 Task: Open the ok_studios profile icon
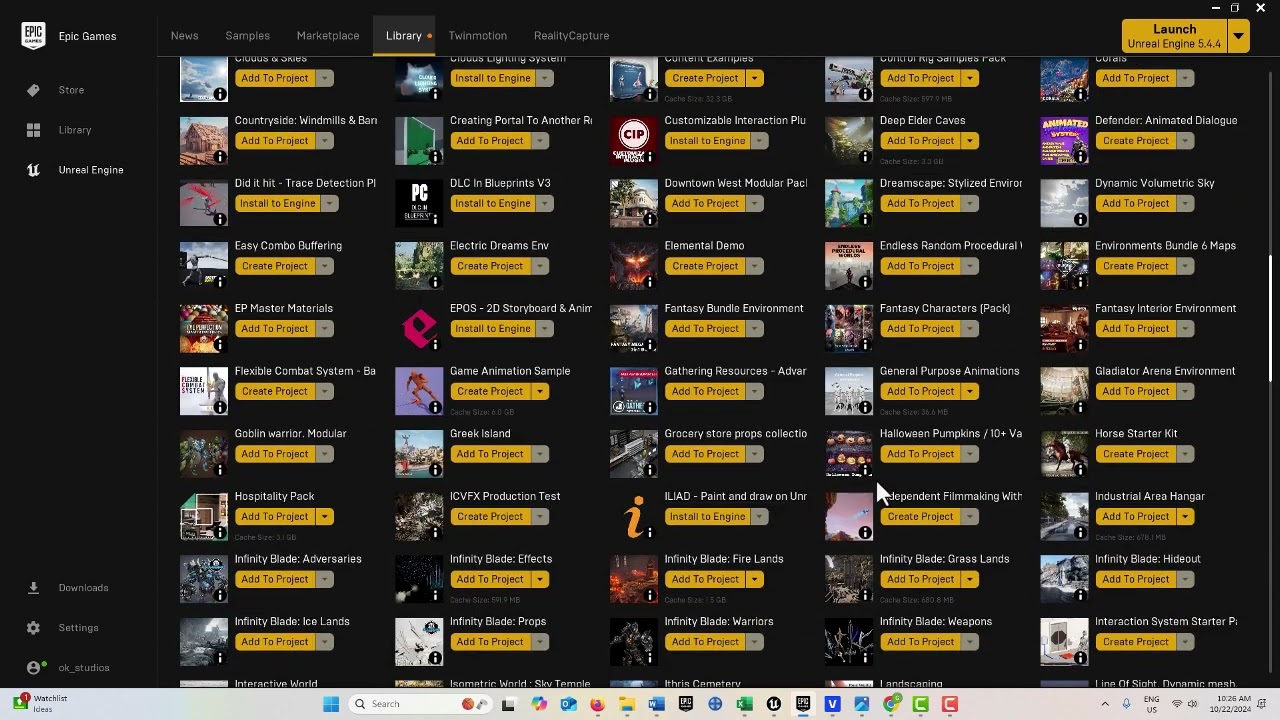[33, 668]
